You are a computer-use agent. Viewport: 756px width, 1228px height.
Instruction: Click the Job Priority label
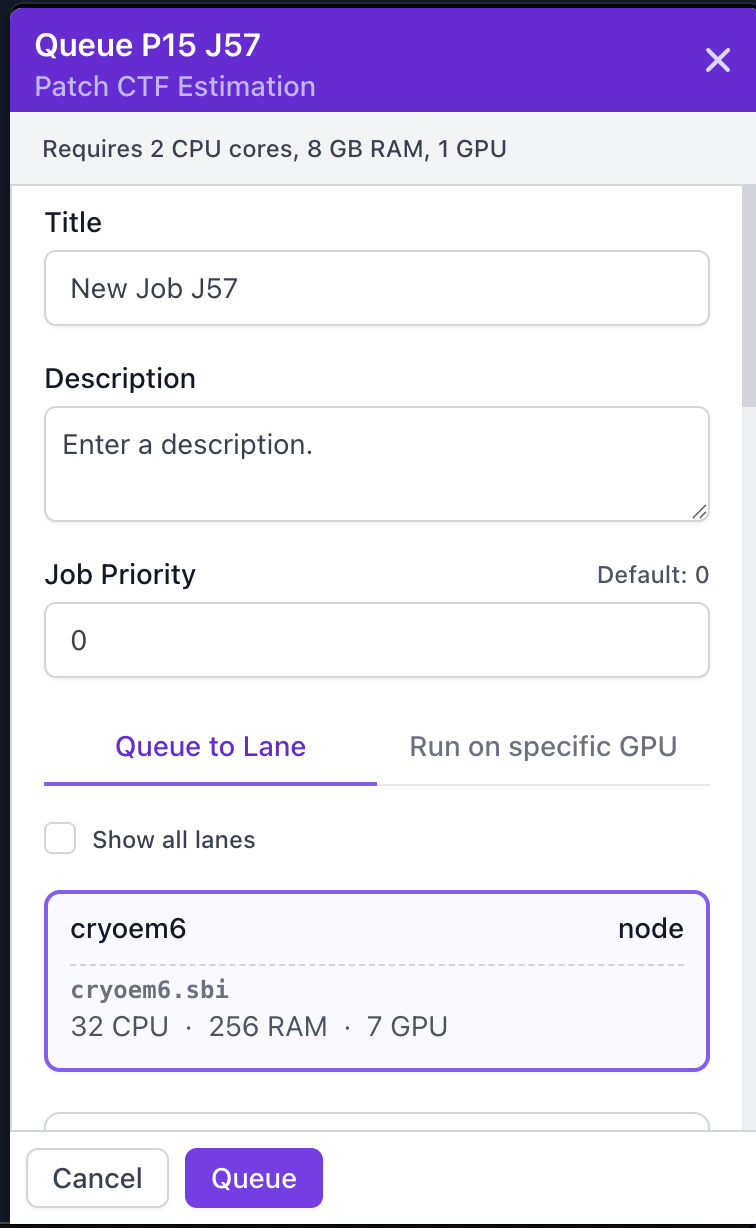tap(120, 575)
